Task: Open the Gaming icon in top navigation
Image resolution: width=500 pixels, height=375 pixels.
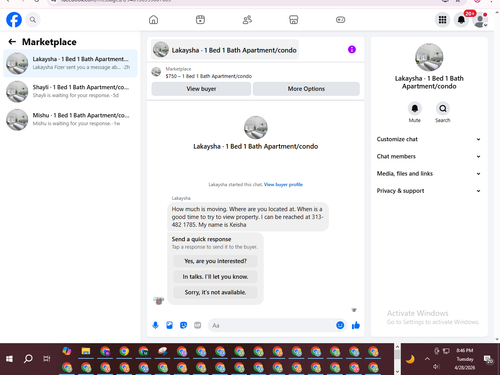Action: click(x=340, y=20)
